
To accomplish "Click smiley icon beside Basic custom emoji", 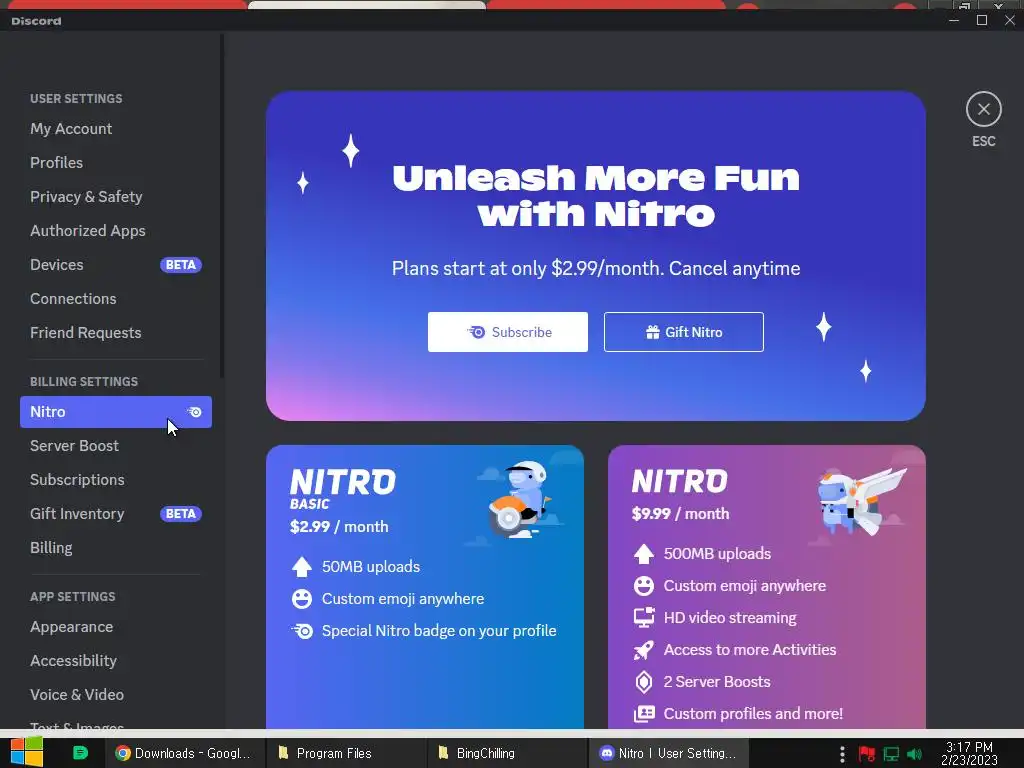I will (x=302, y=599).
